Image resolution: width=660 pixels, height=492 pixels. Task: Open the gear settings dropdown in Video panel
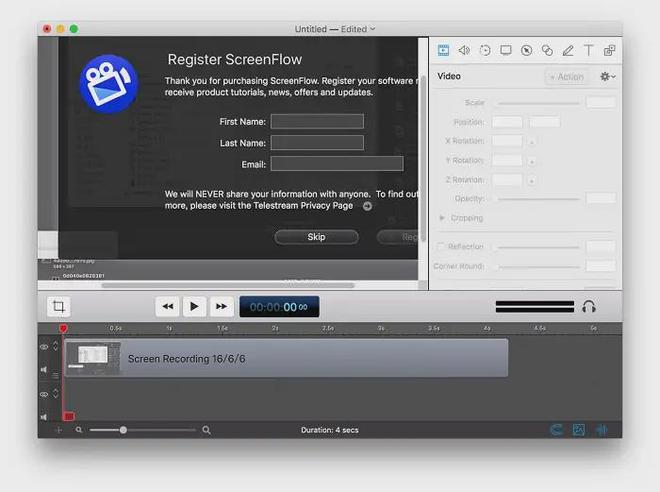click(607, 76)
